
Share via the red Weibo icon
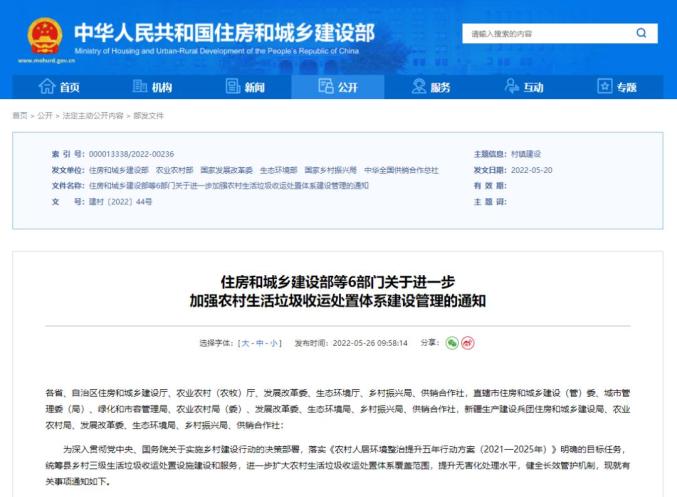[x=468, y=343]
